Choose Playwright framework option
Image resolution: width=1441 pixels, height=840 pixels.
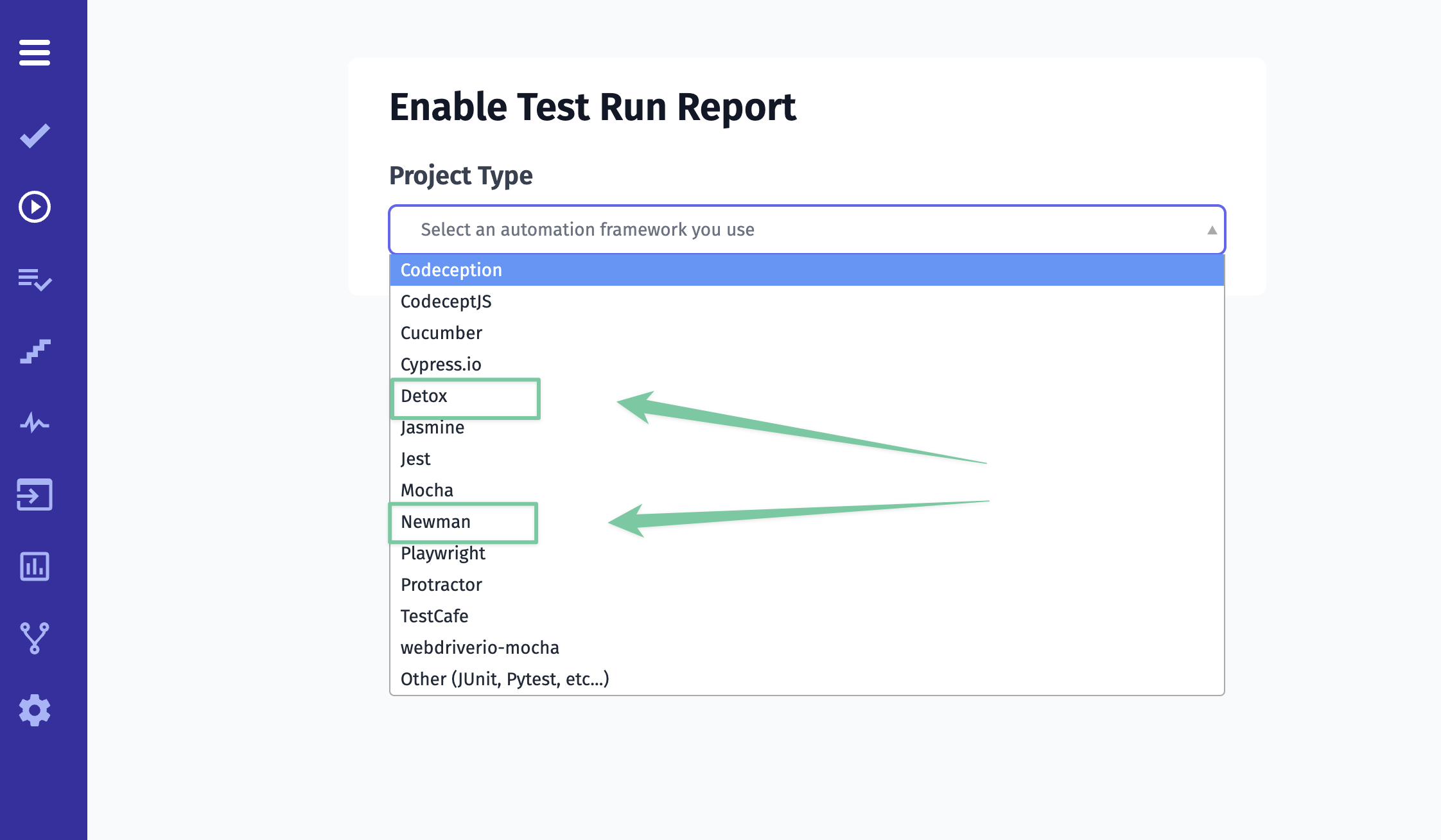click(x=807, y=553)
